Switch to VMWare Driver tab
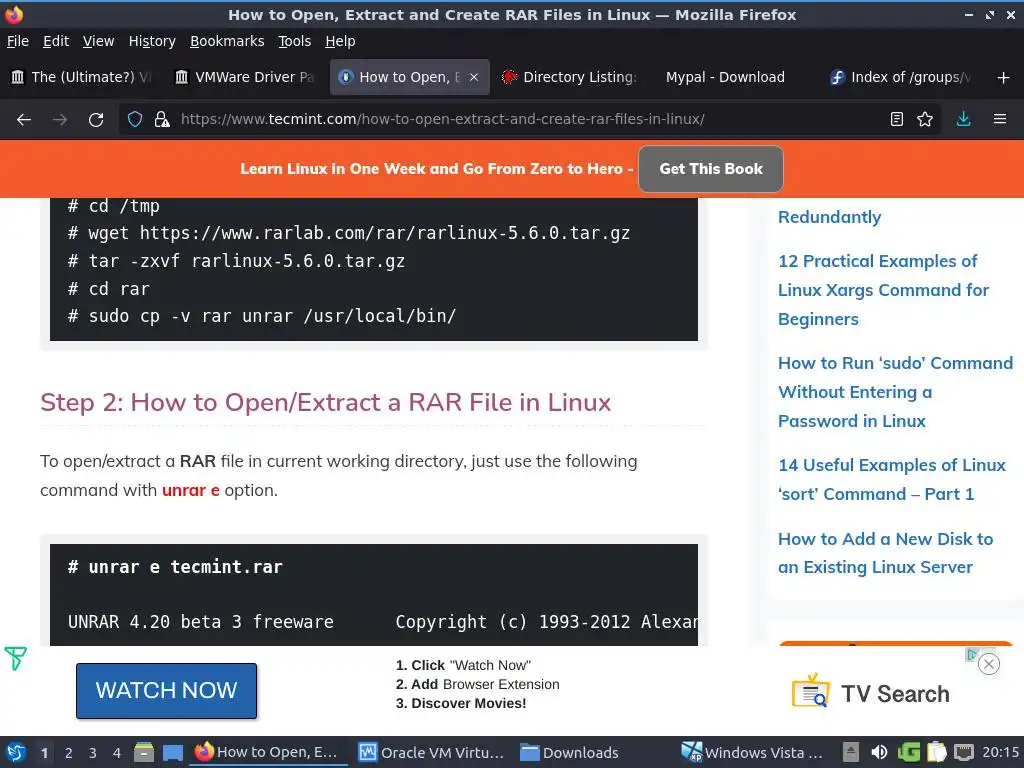The image size is (1024, 768). 245,77
